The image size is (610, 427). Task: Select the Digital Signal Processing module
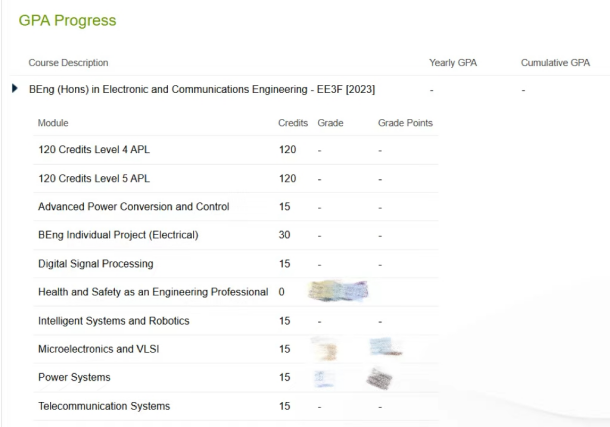click(x=95, y=264)
